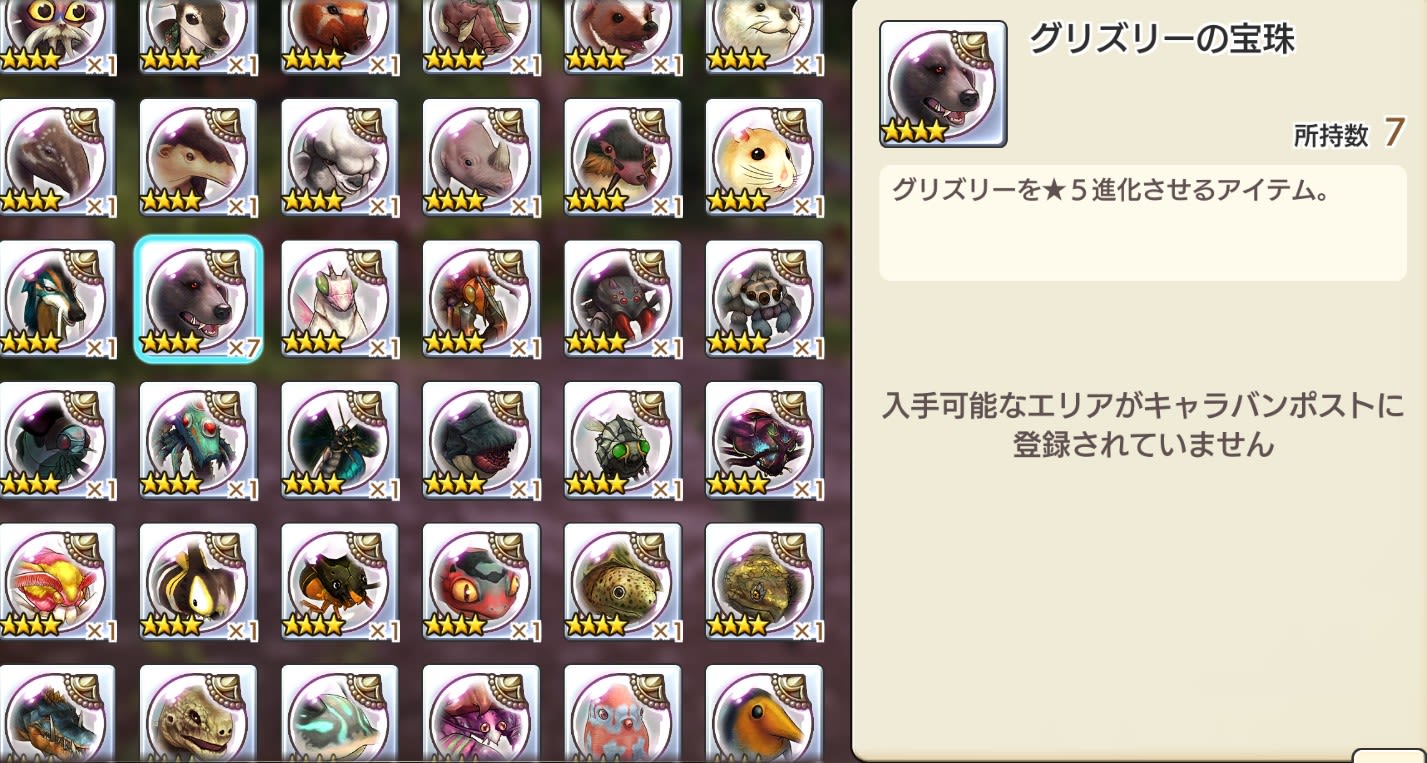Pick the dark red-legged spider orb

pos(623,300)
